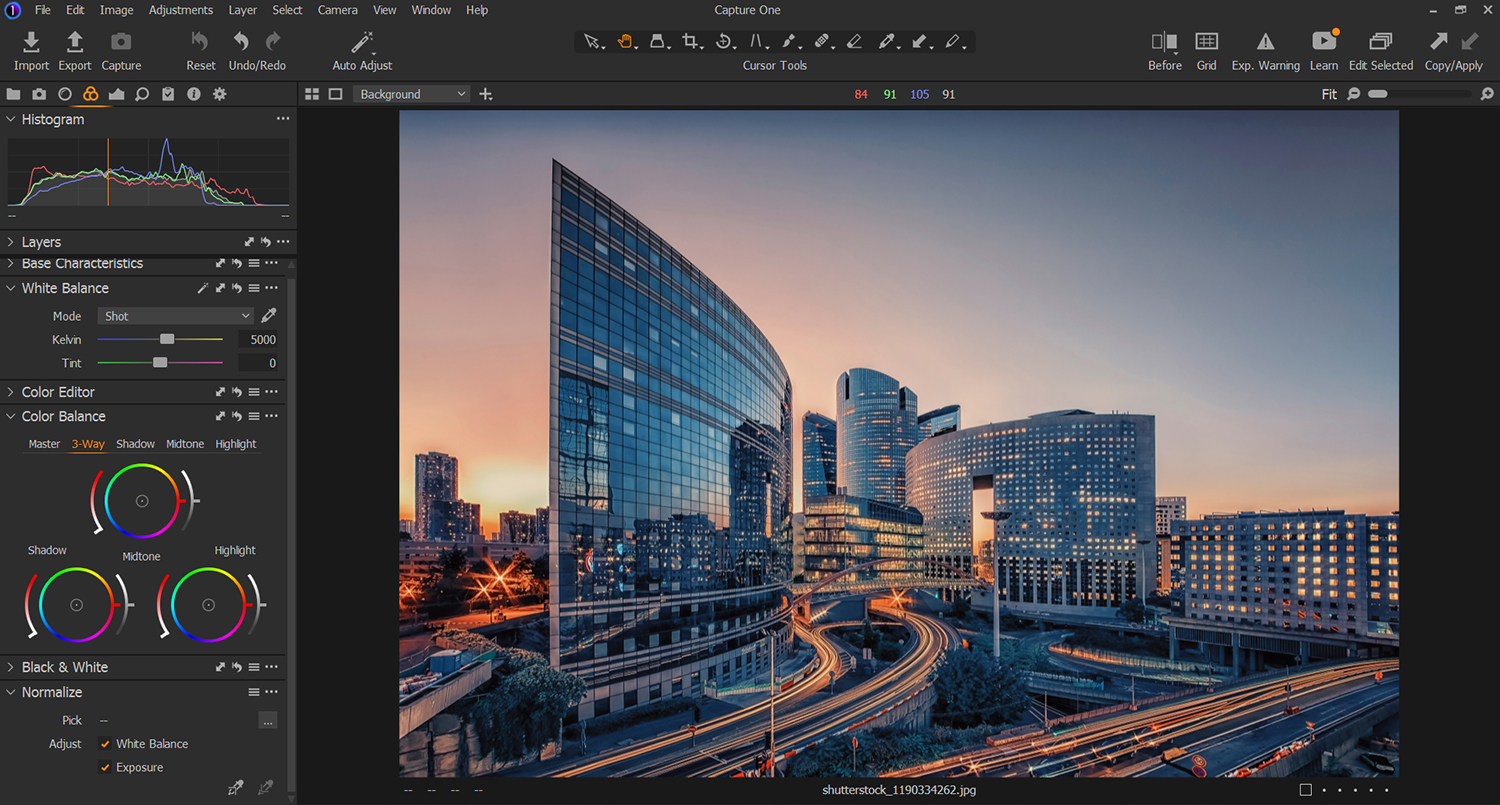Image resolution: width=1500 pixels, height=805 pixels.
Task: Open the White Balance Mode dropdown
Action: [175, 315]
